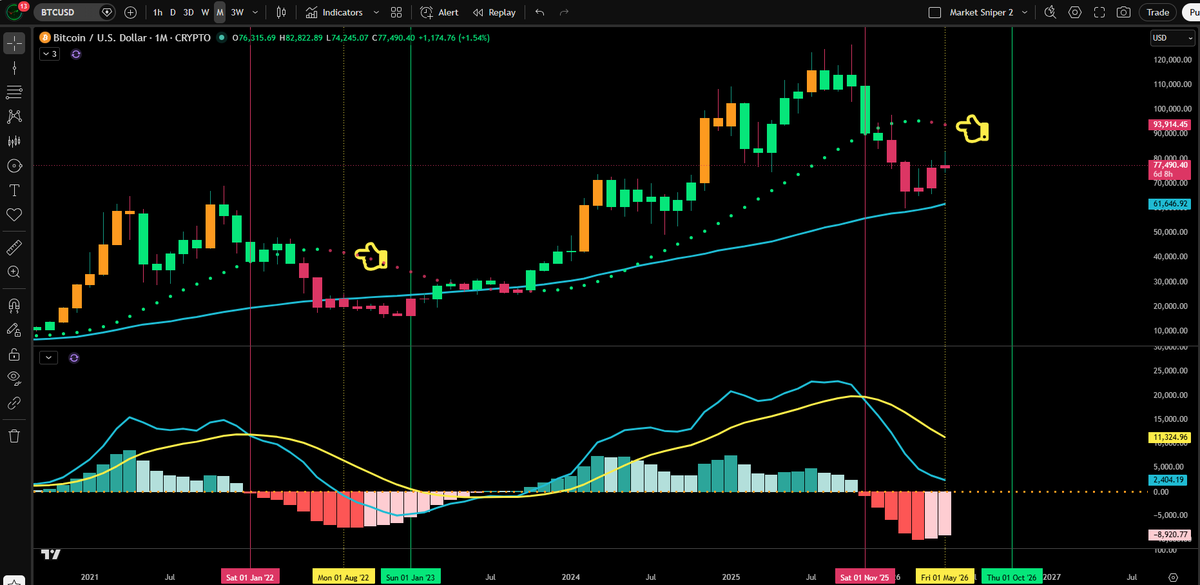Screen dimensions: 1200x585
Task: Open the forecasting and measurement tools
Action: point(14,141)
